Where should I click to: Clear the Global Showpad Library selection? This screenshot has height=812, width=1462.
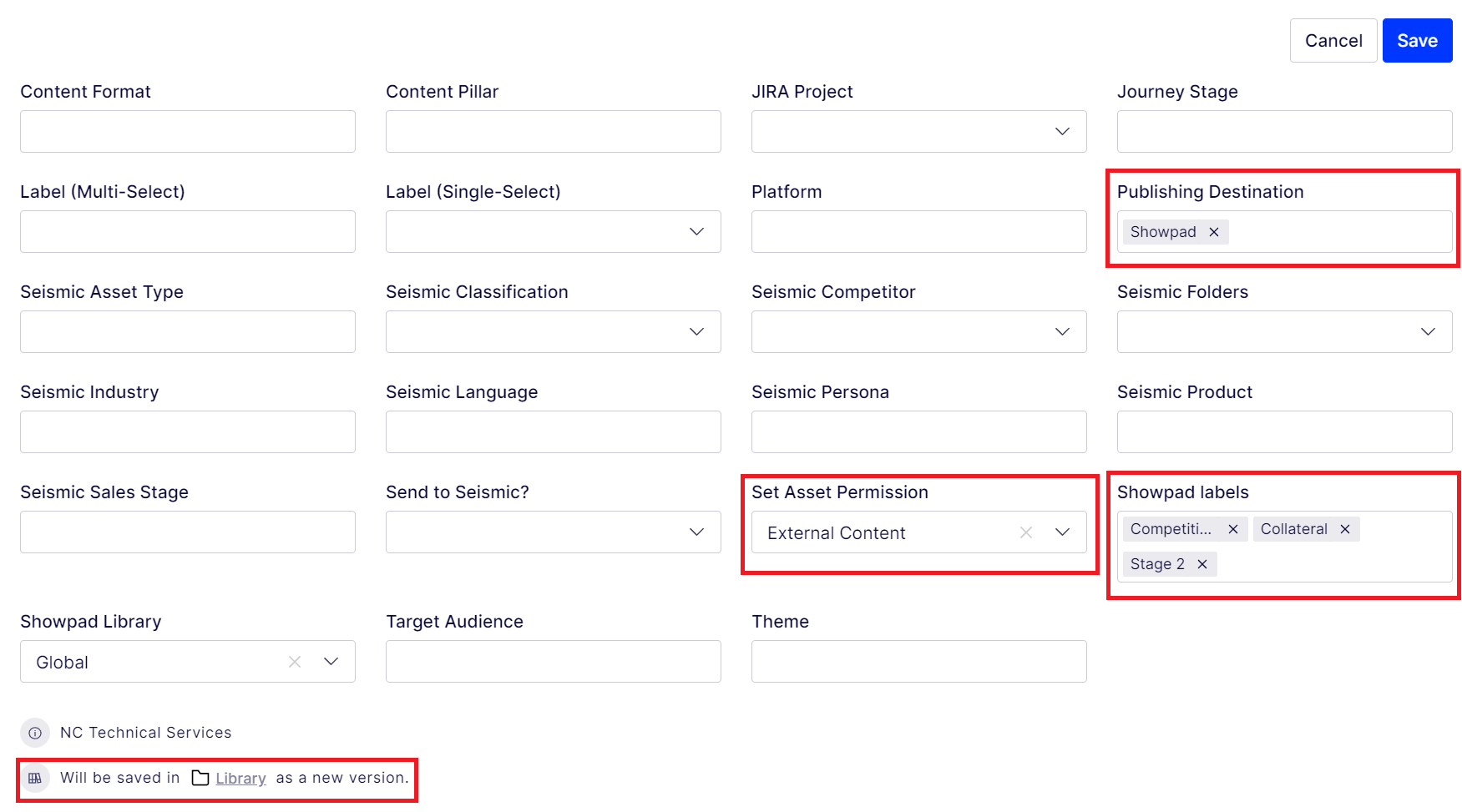coord(295,662)
